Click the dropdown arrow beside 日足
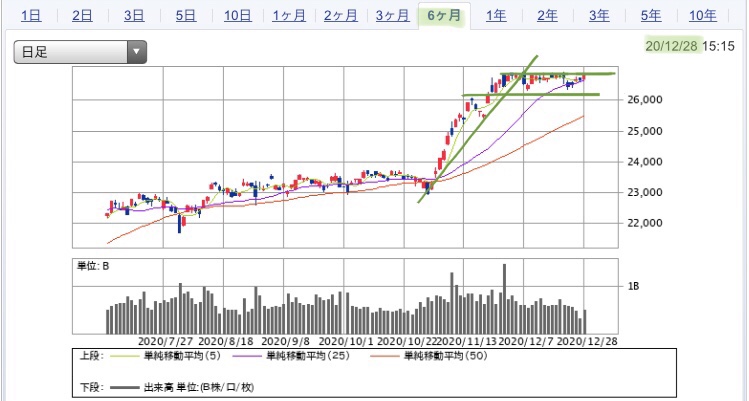 click(x=137, y=52)
